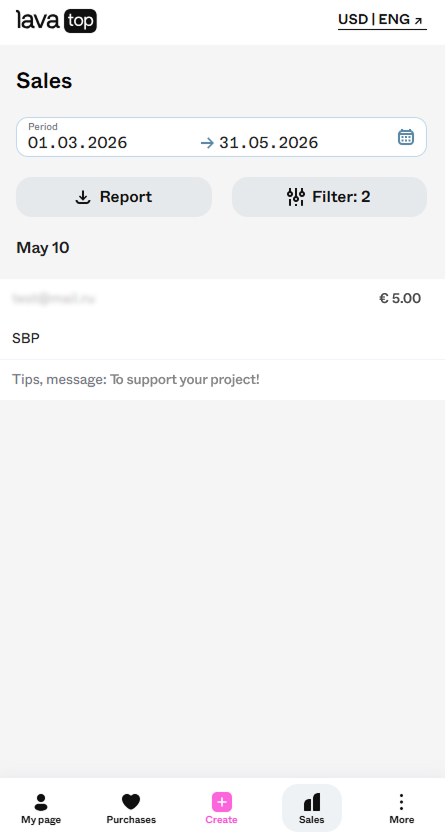Click the sliders icon on Filter
Image resolution: width=445 pixels, height=835 pixels.
(x=295, y=197)
